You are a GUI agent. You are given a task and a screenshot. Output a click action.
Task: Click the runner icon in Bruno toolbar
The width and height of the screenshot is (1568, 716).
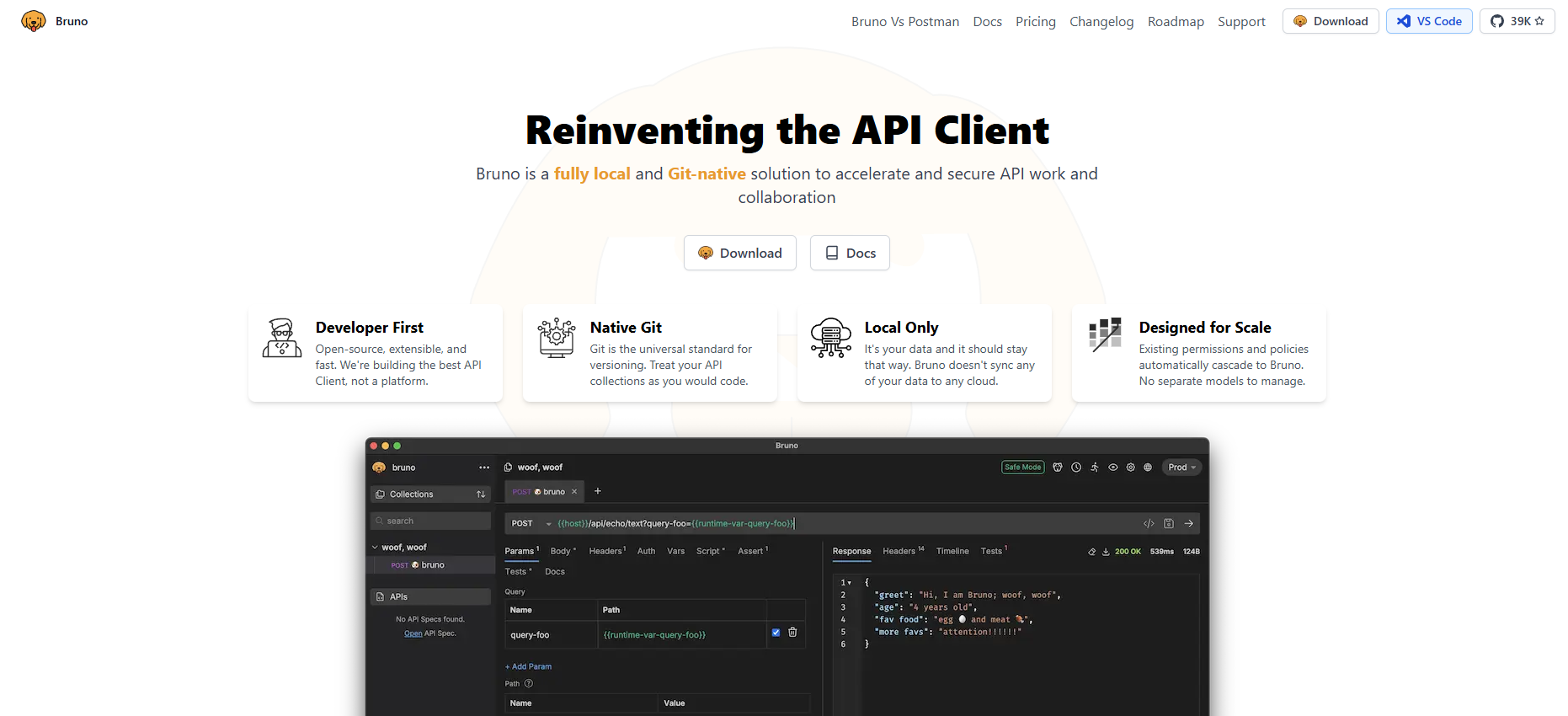1095,468
